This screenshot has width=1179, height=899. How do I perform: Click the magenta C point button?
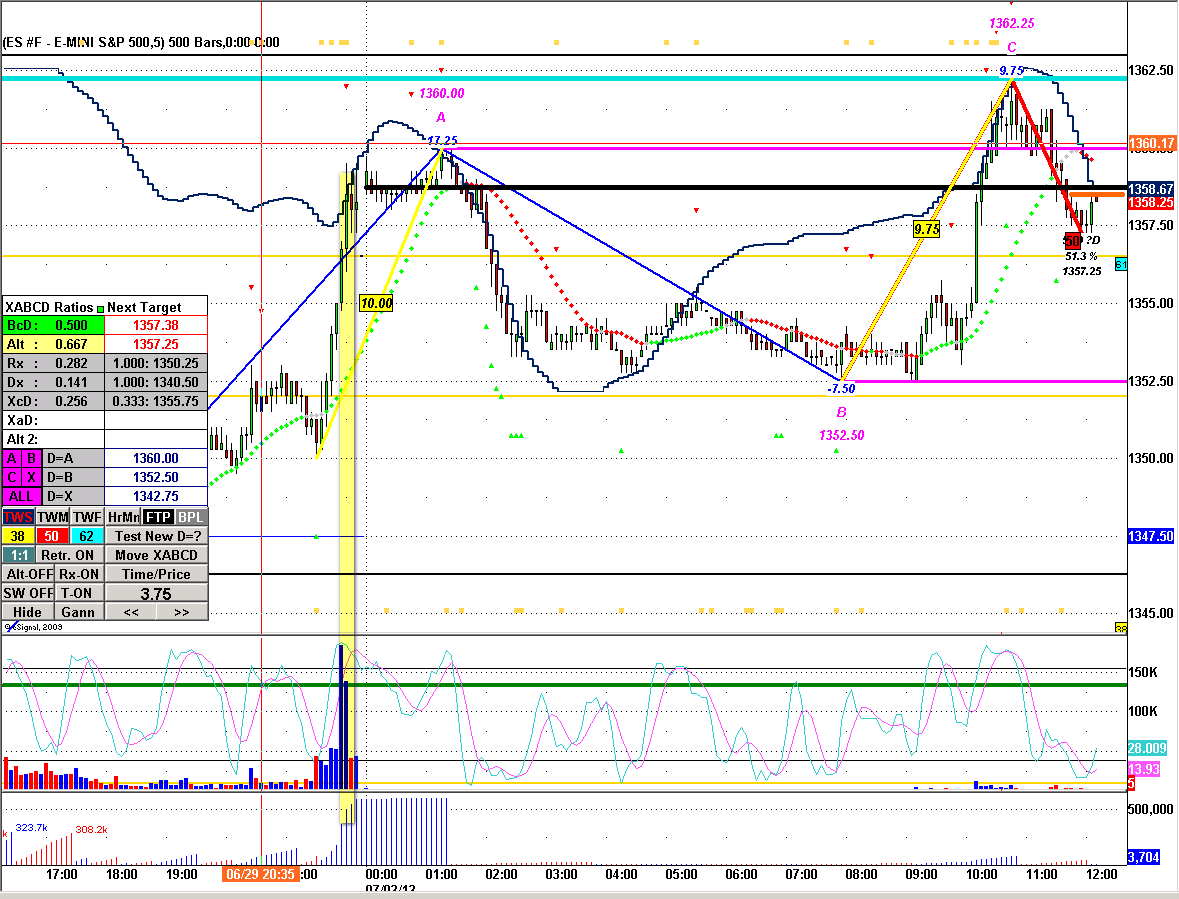(12, 477)
